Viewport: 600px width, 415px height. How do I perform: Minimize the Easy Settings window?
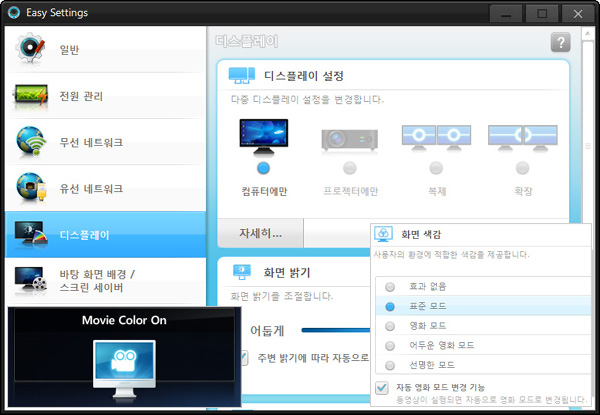click(x=506, y=14)
